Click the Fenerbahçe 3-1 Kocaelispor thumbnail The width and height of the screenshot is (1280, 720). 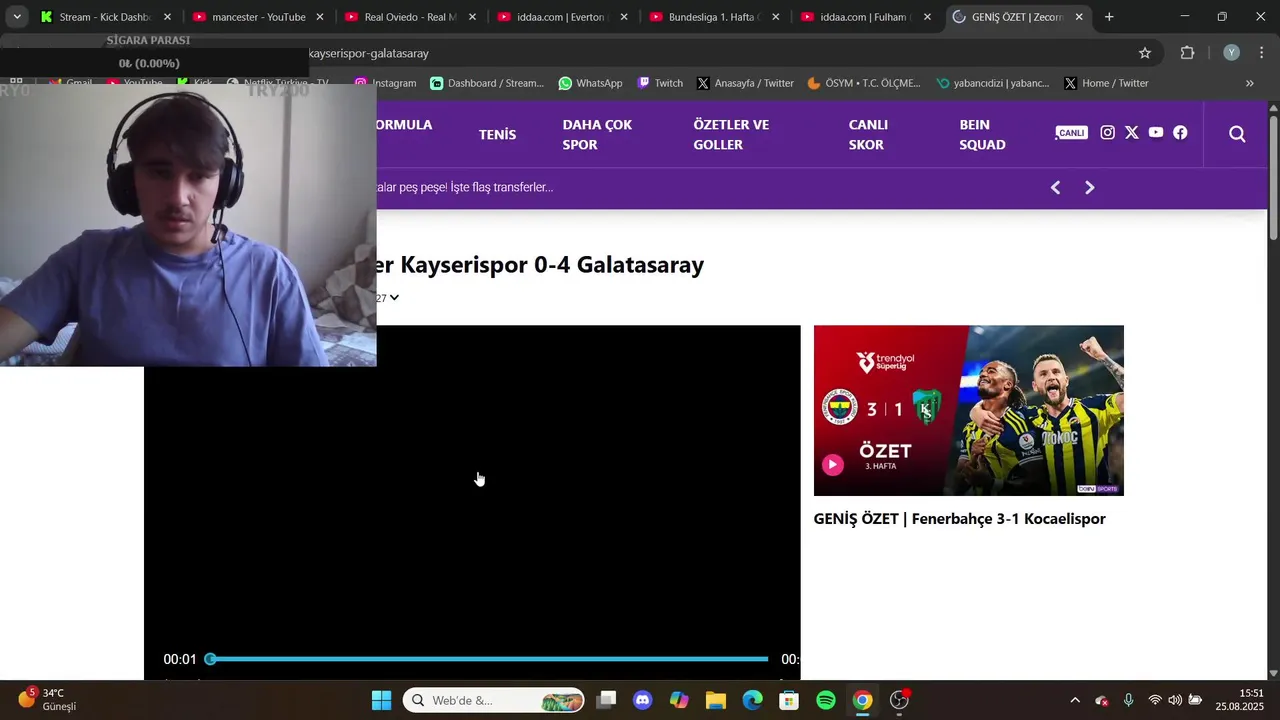coord(968,410)
